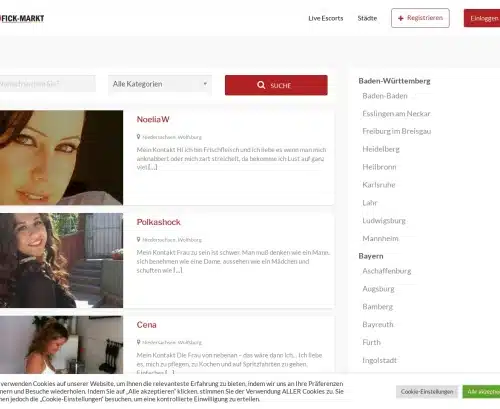Click the Registrieren button

pos(420,18)
